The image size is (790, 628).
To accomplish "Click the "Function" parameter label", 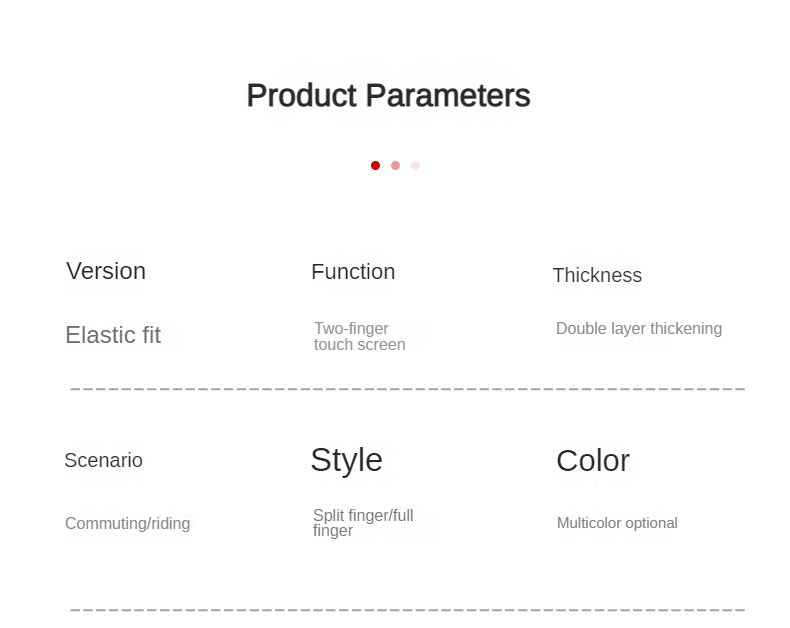I will (353, 272).
